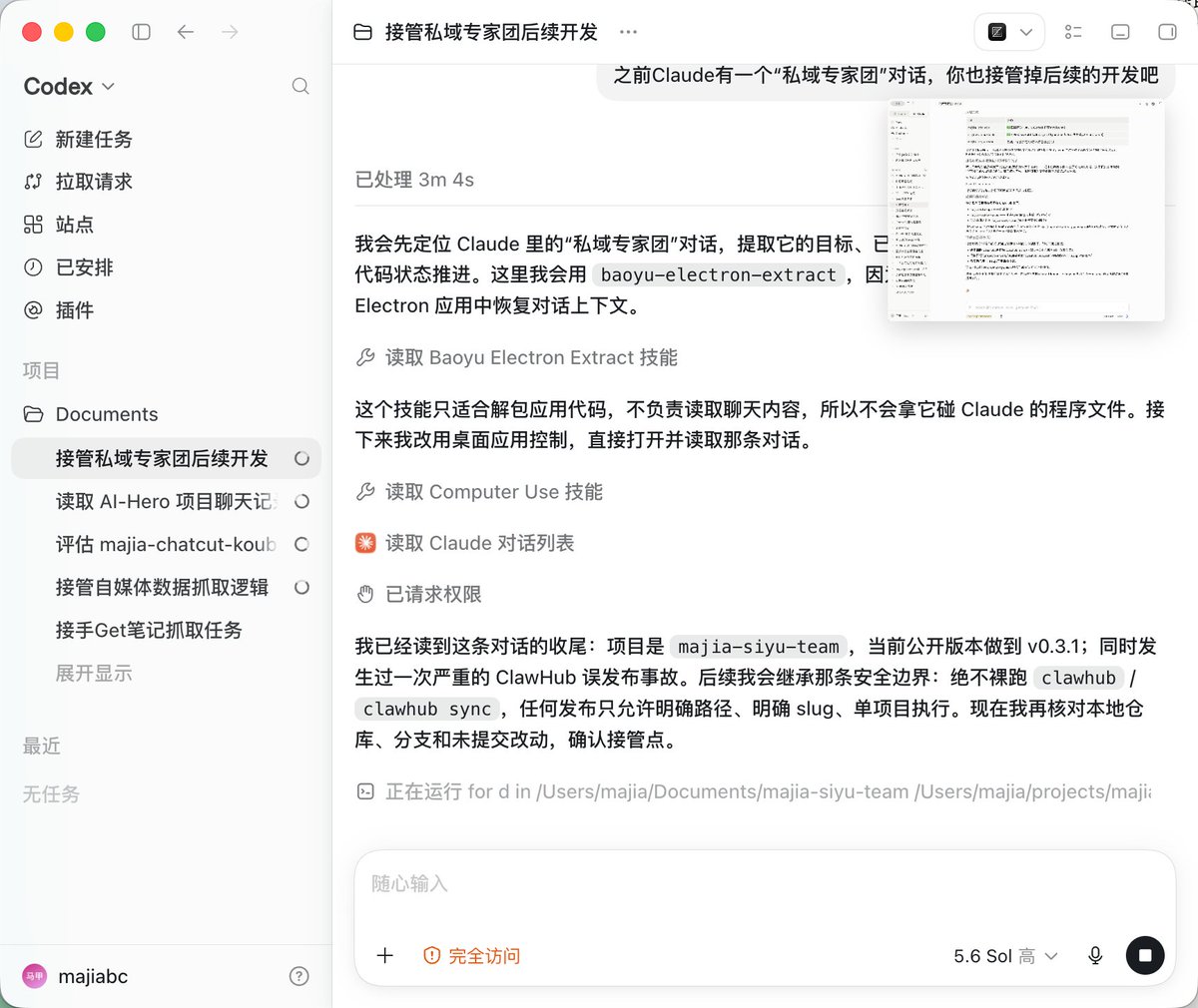Toggle the sidebar panel icon
Screen dimensions: 1198x1008
[x=142, y=32]
